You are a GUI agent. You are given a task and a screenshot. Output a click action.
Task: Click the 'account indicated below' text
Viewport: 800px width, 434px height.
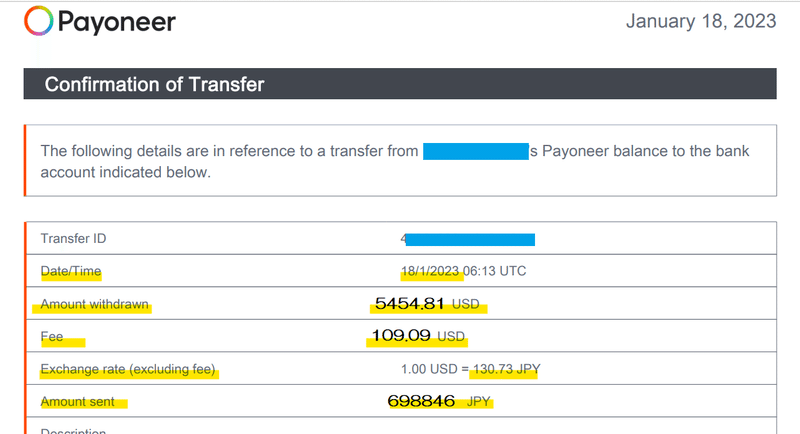tap(126, 172)
